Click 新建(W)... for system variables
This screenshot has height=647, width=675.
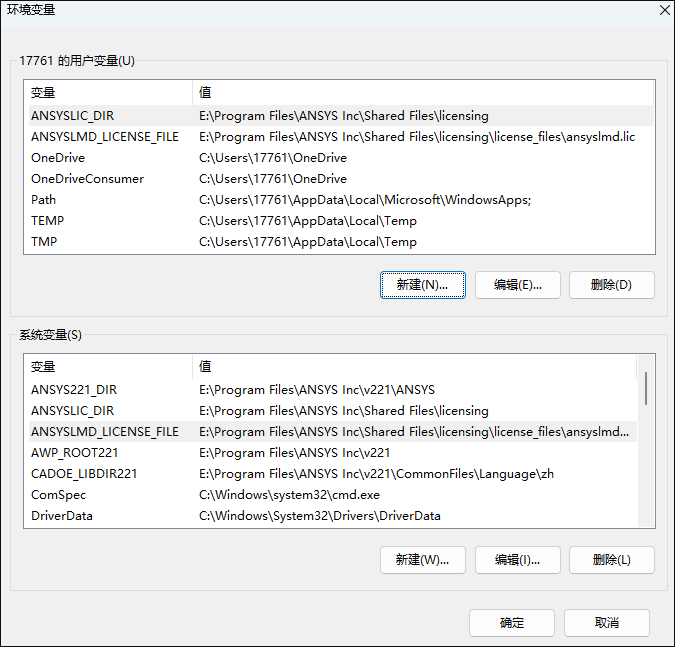[423, 560]
